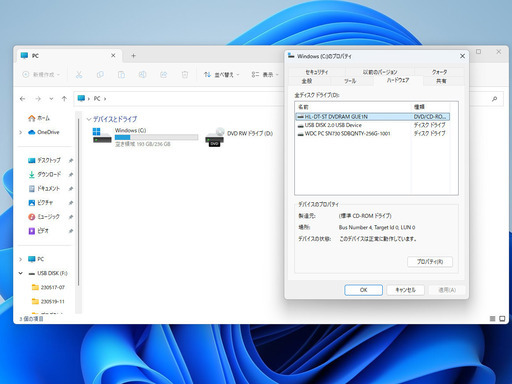The width and height of the screenshot is (512, 384).
Task: Click the プロパティ(R) button
Action: [x=430, y=262]
